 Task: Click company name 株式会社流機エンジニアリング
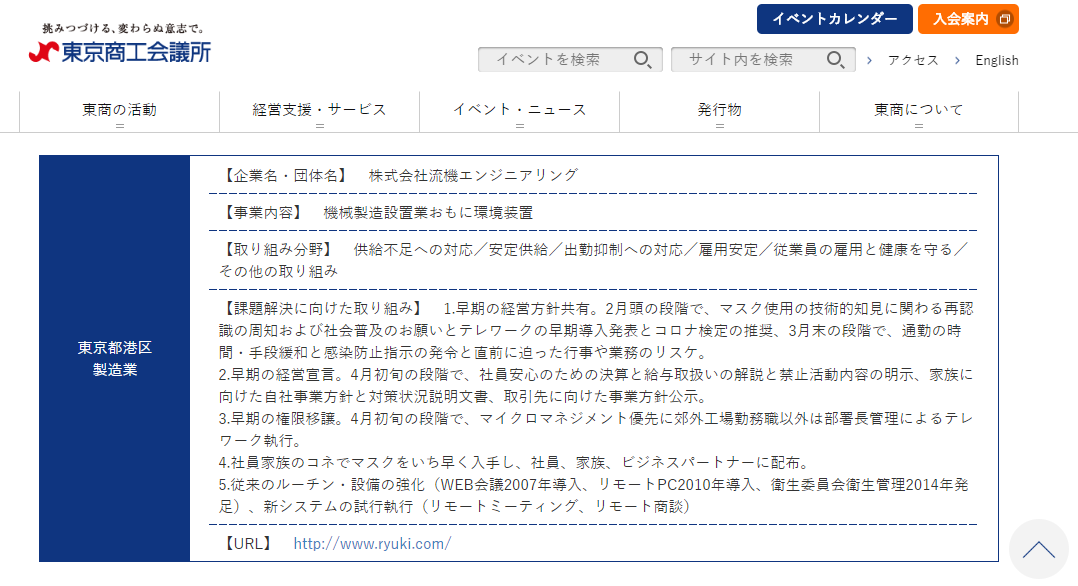point(473,175)
